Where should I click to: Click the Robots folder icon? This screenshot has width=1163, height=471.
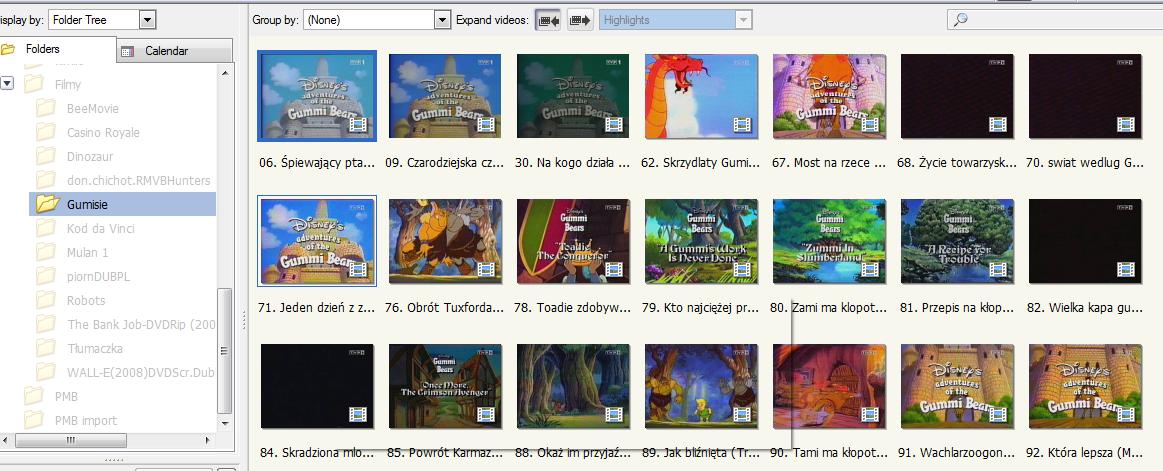(x=46, y=300)
